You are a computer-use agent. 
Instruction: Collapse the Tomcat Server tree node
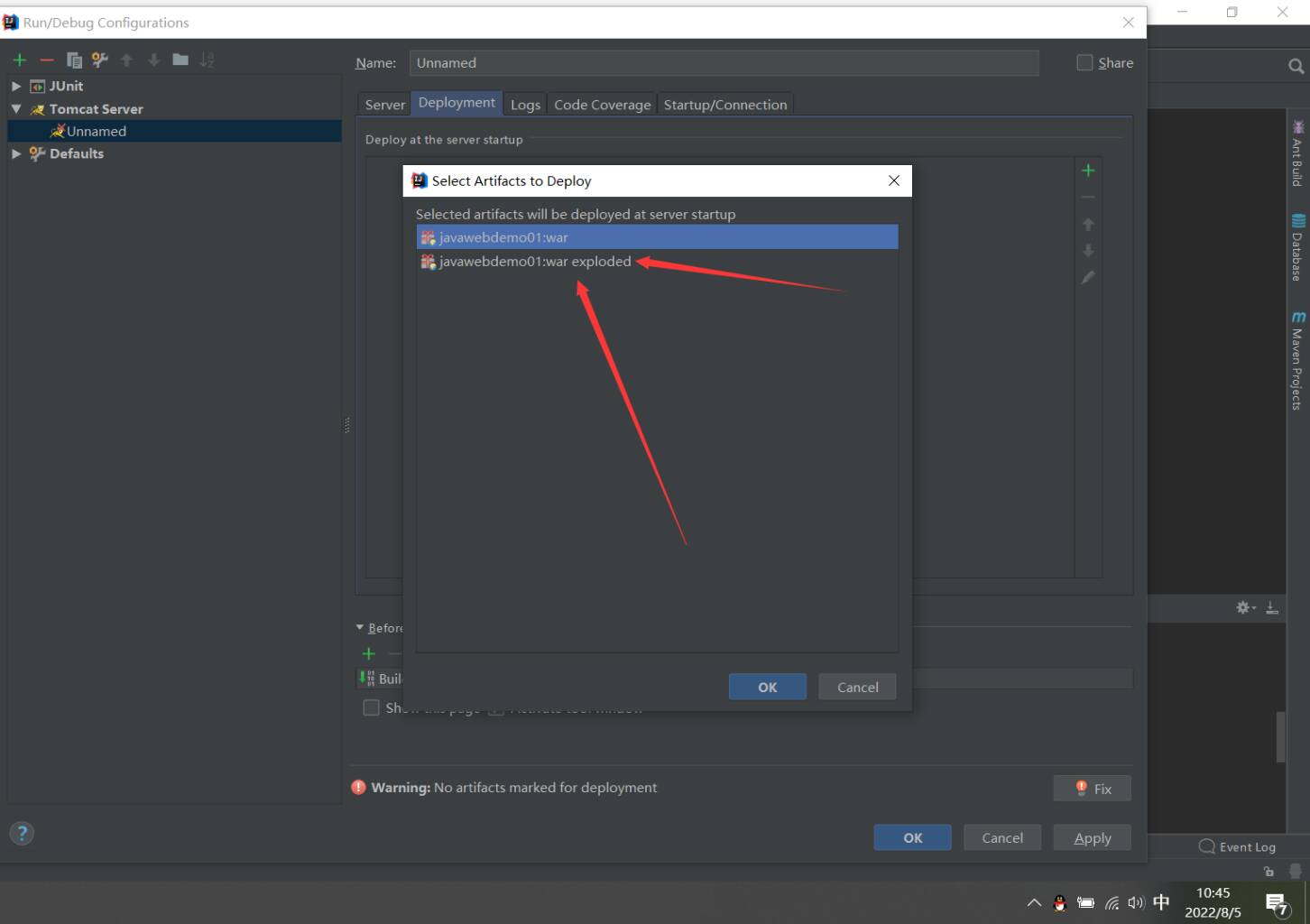pyautogui.click(x=16, y=108)
